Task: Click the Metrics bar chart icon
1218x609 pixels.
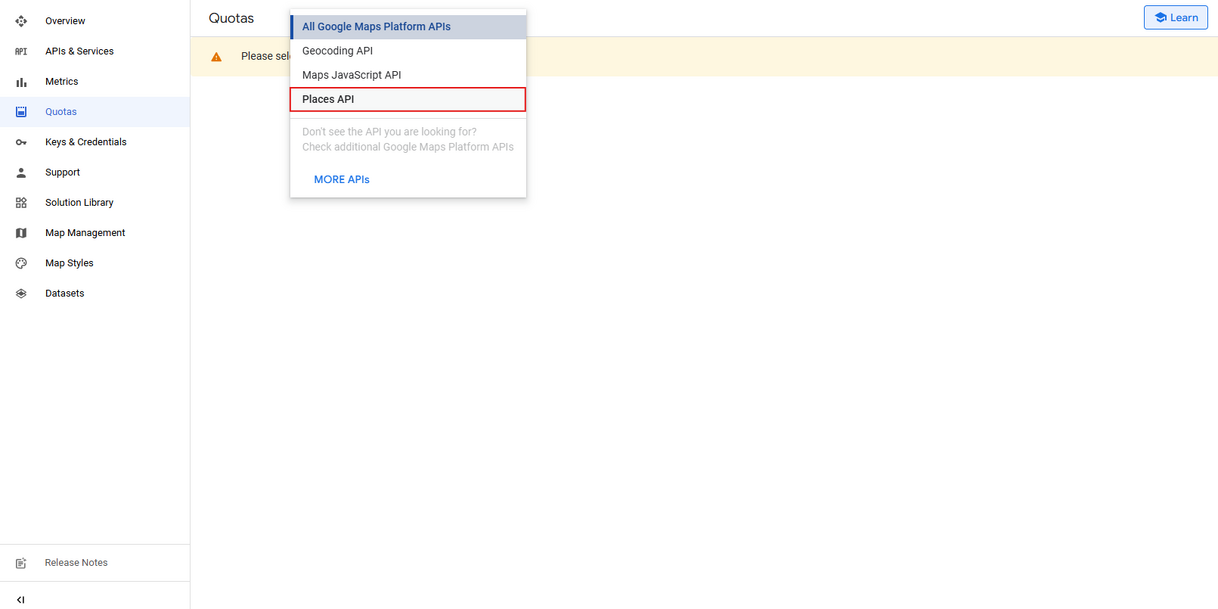Action: tap(21, 82)
